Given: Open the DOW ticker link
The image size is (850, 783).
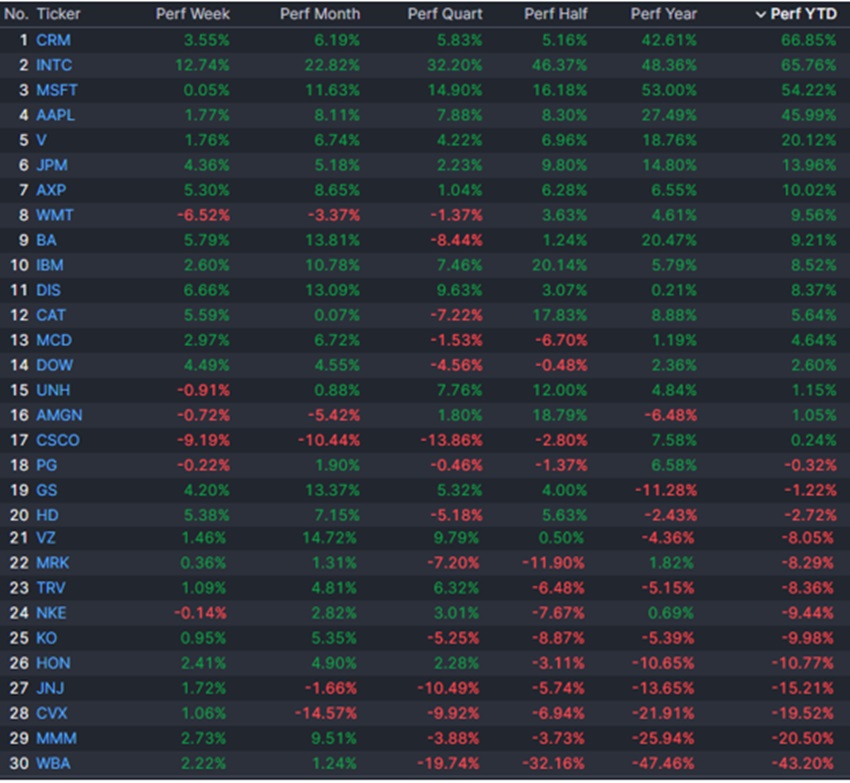Looking at the screenshot, I should pos(54,365).
